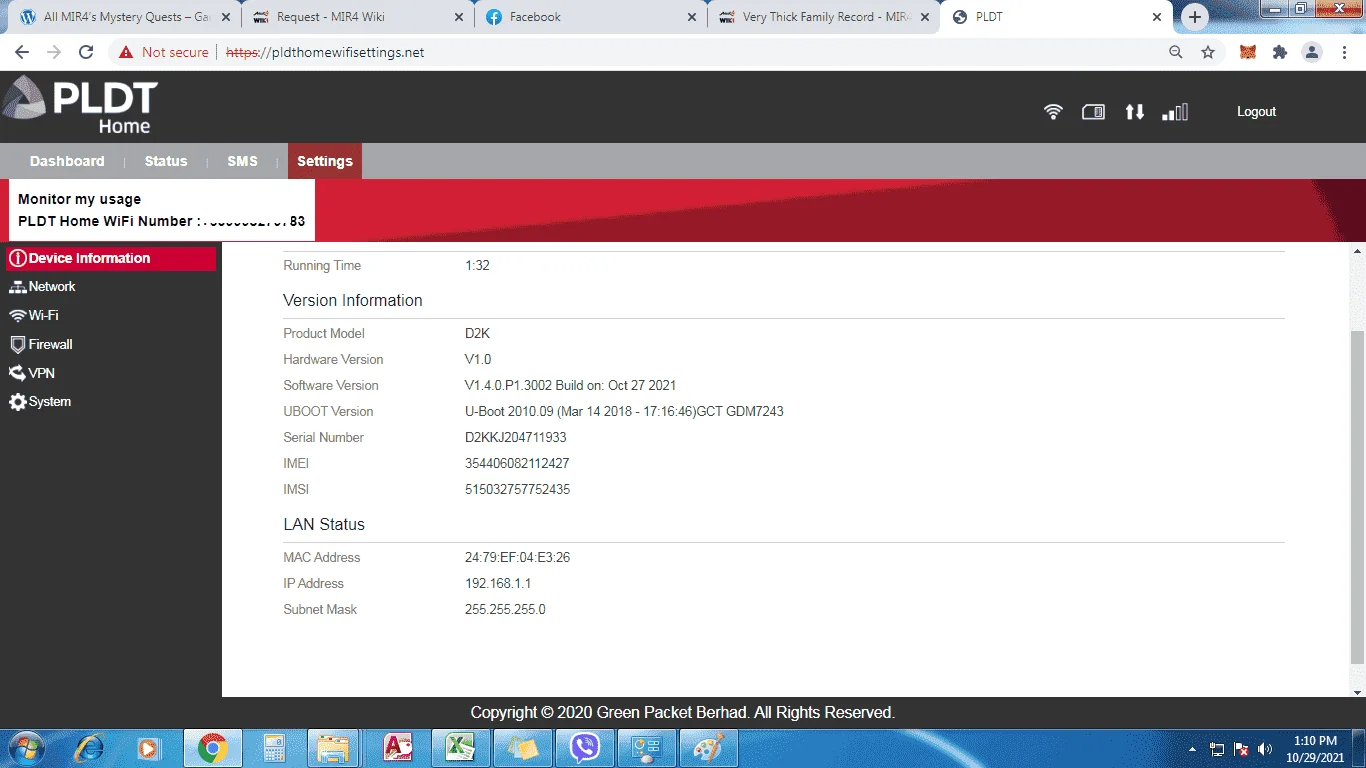Screen dimensions: 1366x768
Task: Click the Wi-Fi status icon in header
Action: 1053,112
